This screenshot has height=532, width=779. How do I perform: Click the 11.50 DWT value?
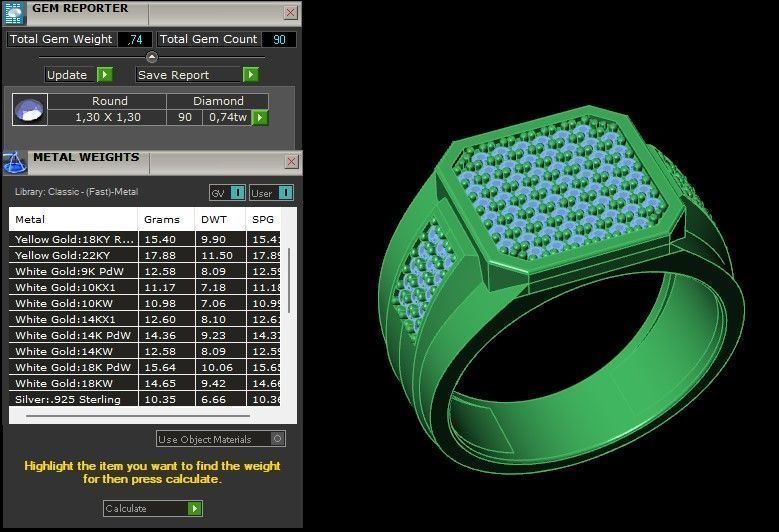pyautogui.click(x=217, y=255)
